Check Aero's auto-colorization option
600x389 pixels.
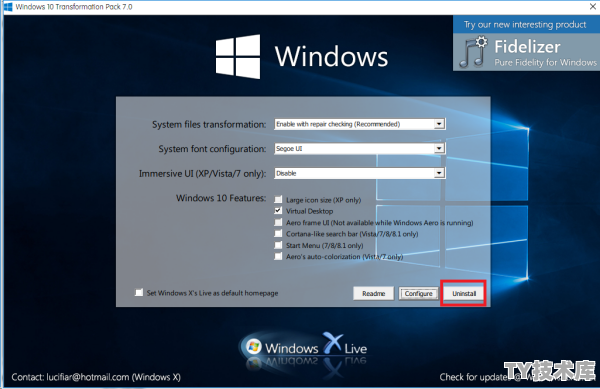pyautogui.click(x=278, y=256)
